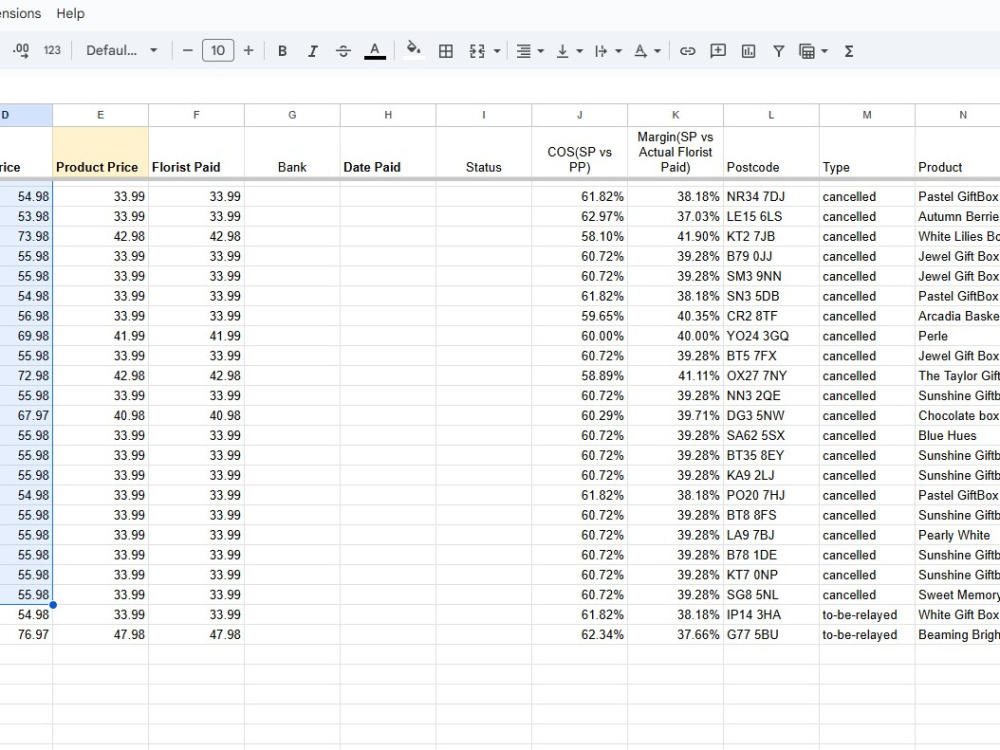
Task: Expand the horizontal align dropdown arrow
Action: (x=541, y=51)
